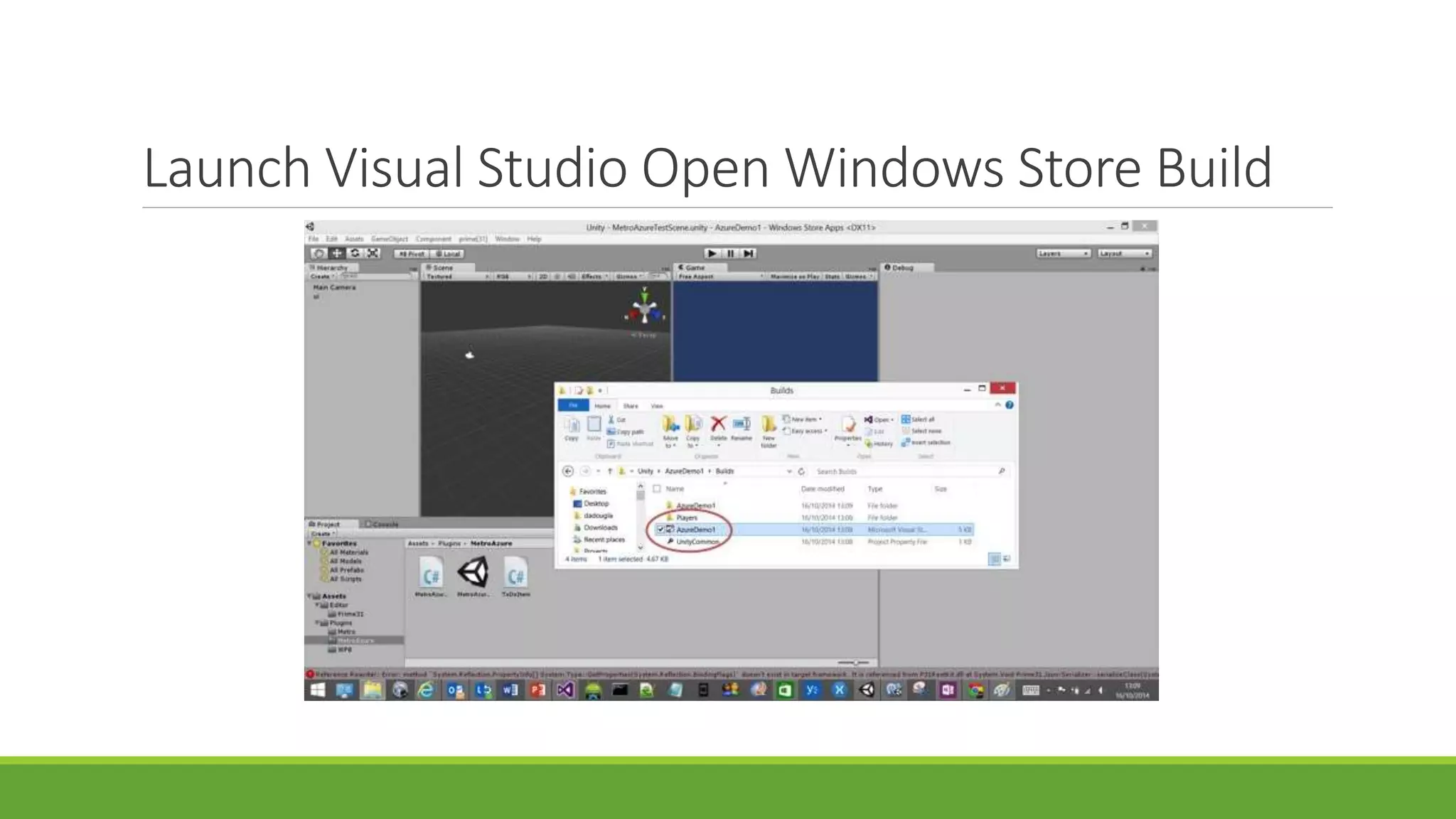
Task: Select the ToDoItem C# script asset
Action: pos(516,577)
